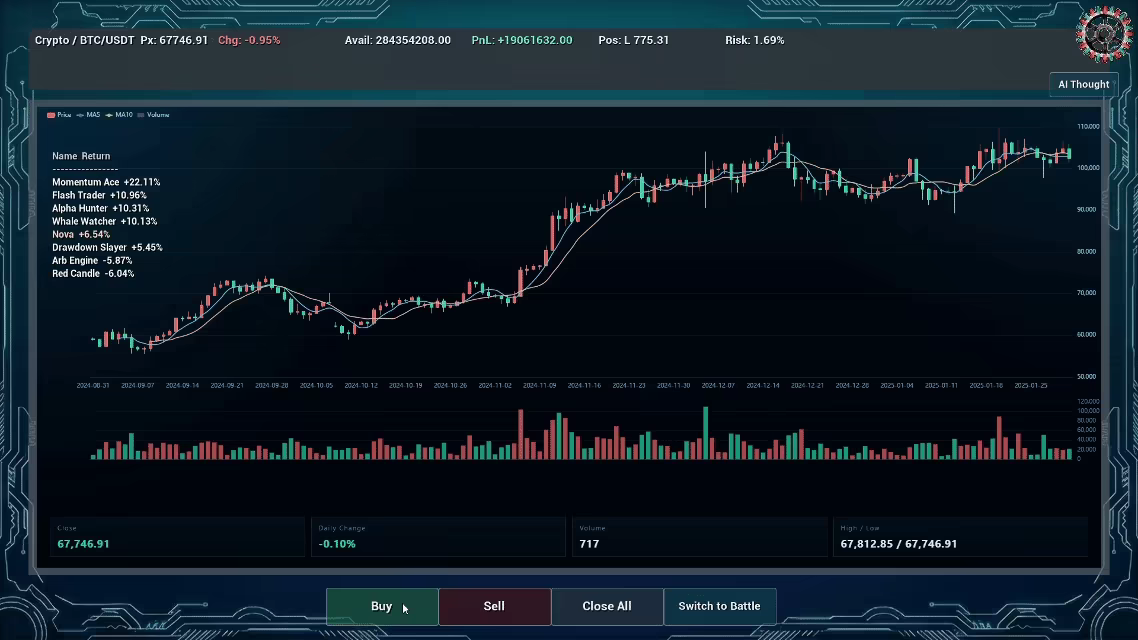Image resolution: width=1138 pixels, height=640 pixels.
Task: Select Arb Engine -5.87% leaderboard row
Action: tap(92, 260)
